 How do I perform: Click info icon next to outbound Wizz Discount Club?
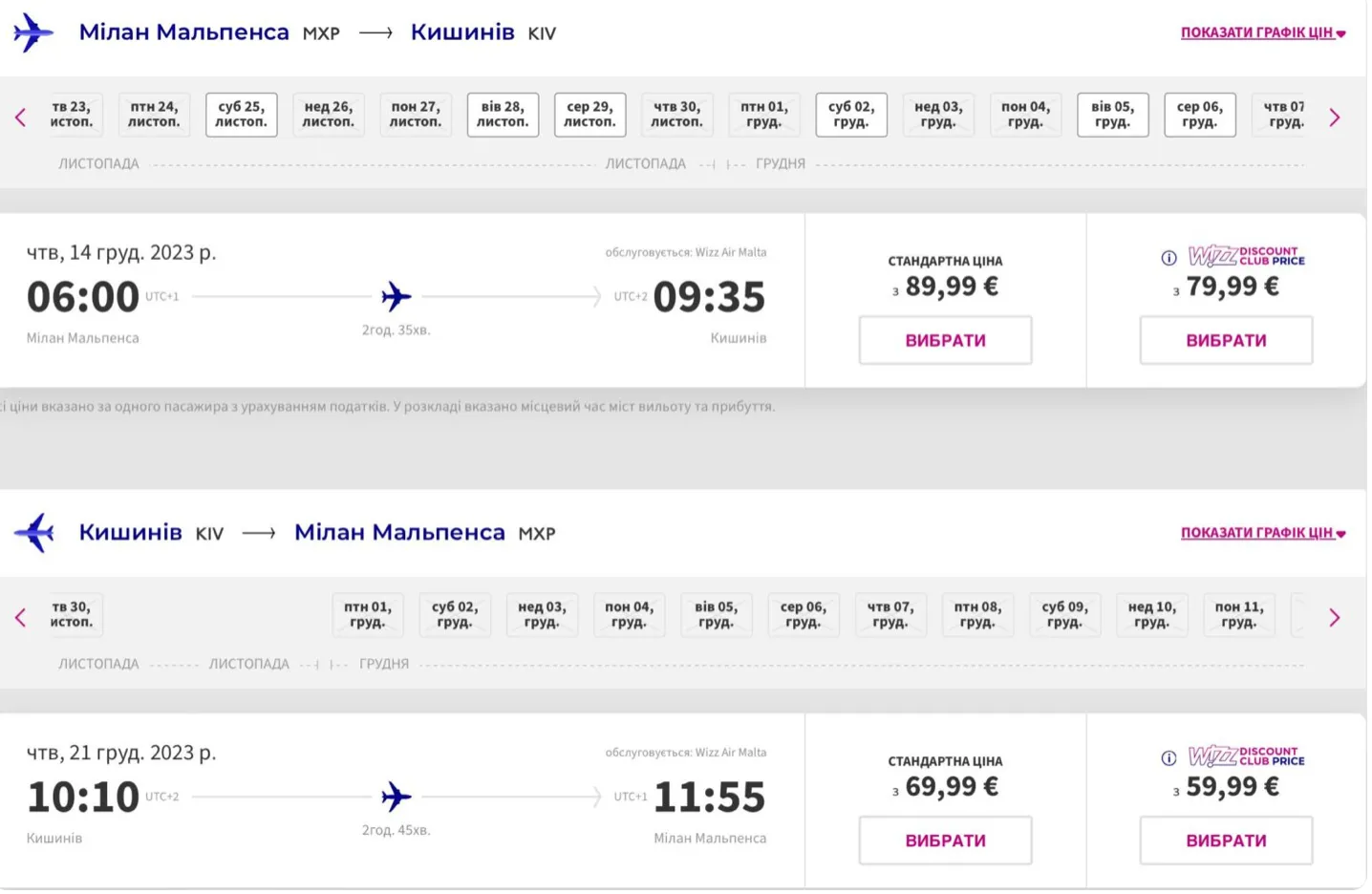(1168, 258)
